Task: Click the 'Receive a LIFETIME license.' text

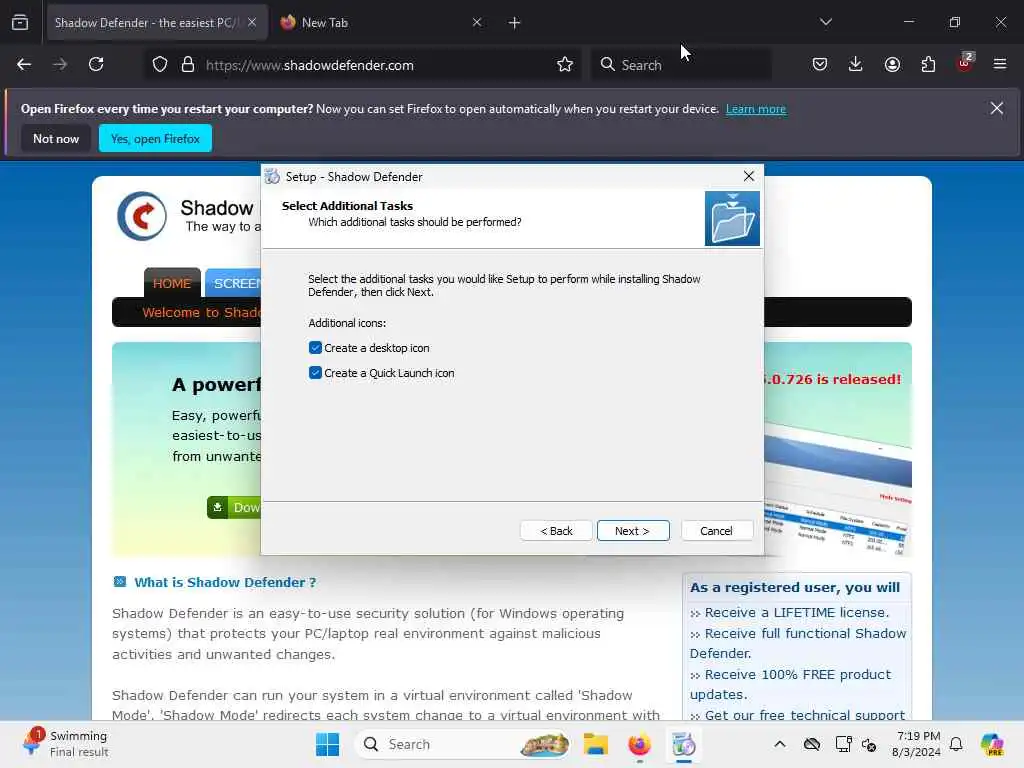Action: point(797,612)
